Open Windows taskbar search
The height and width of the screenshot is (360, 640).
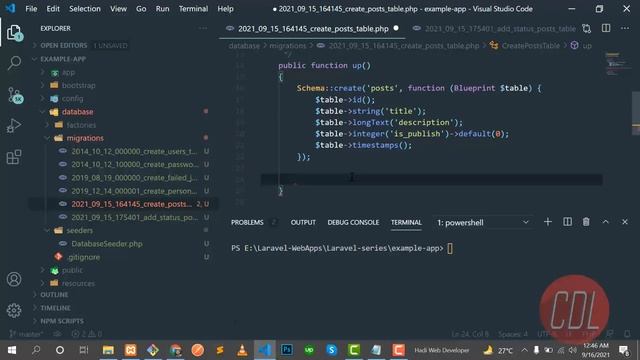(36, 350)
